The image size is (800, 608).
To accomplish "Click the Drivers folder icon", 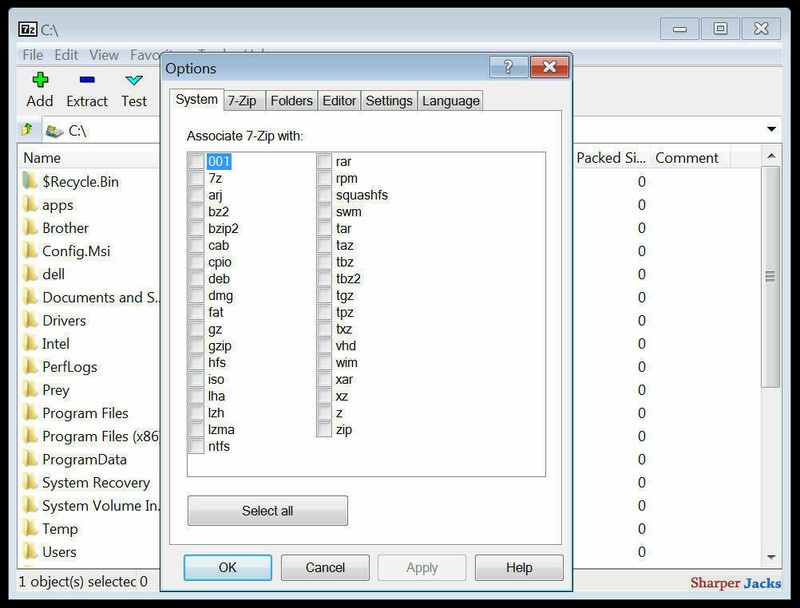I will point(31,320).
